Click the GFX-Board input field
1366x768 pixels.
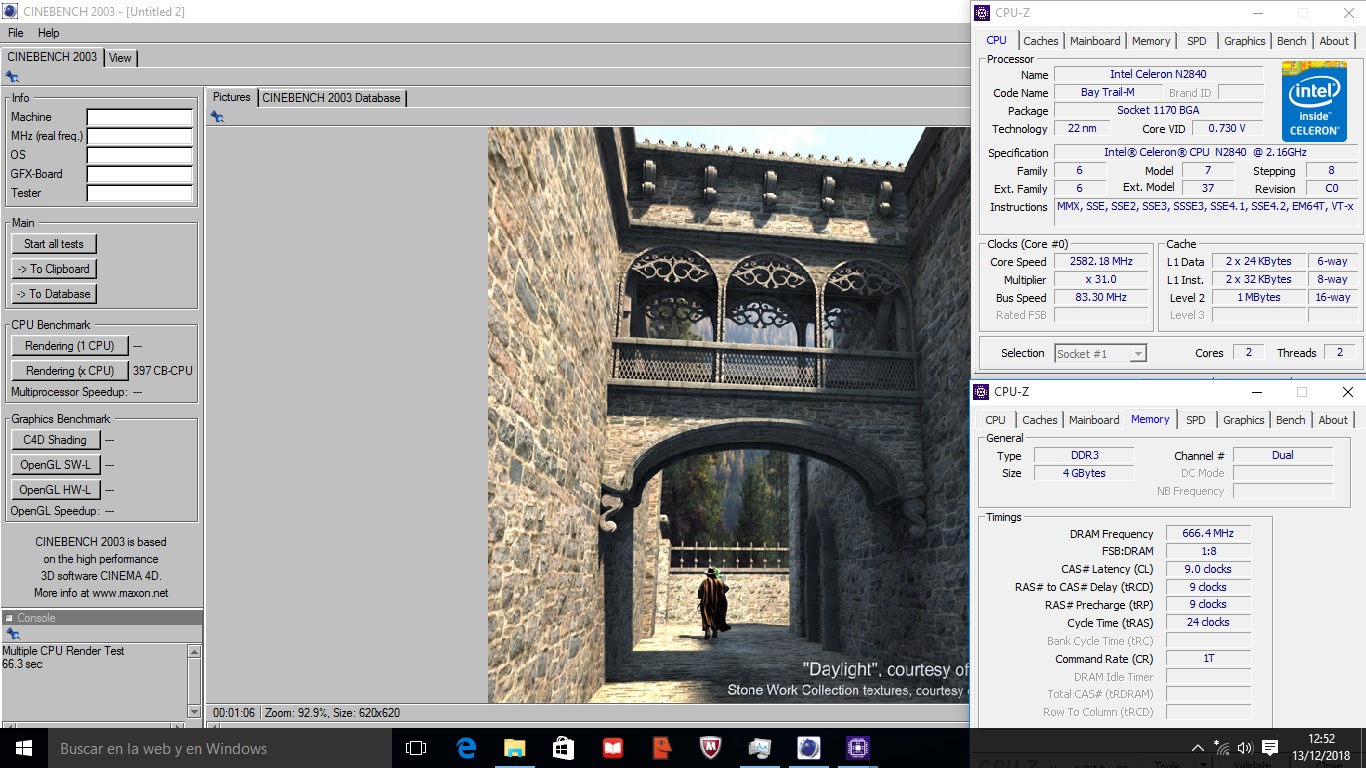[x=140, y=175]
